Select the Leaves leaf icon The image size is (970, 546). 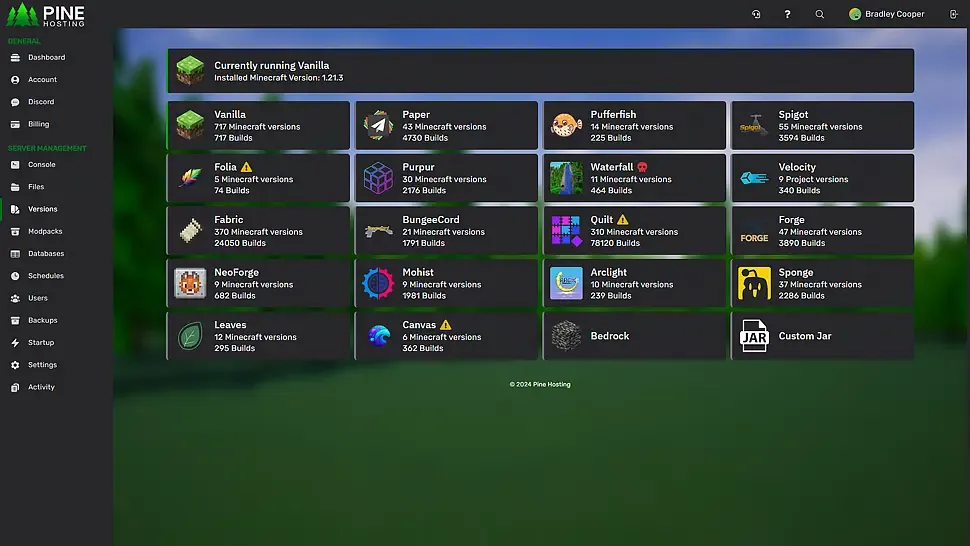(x=190, y=336)
